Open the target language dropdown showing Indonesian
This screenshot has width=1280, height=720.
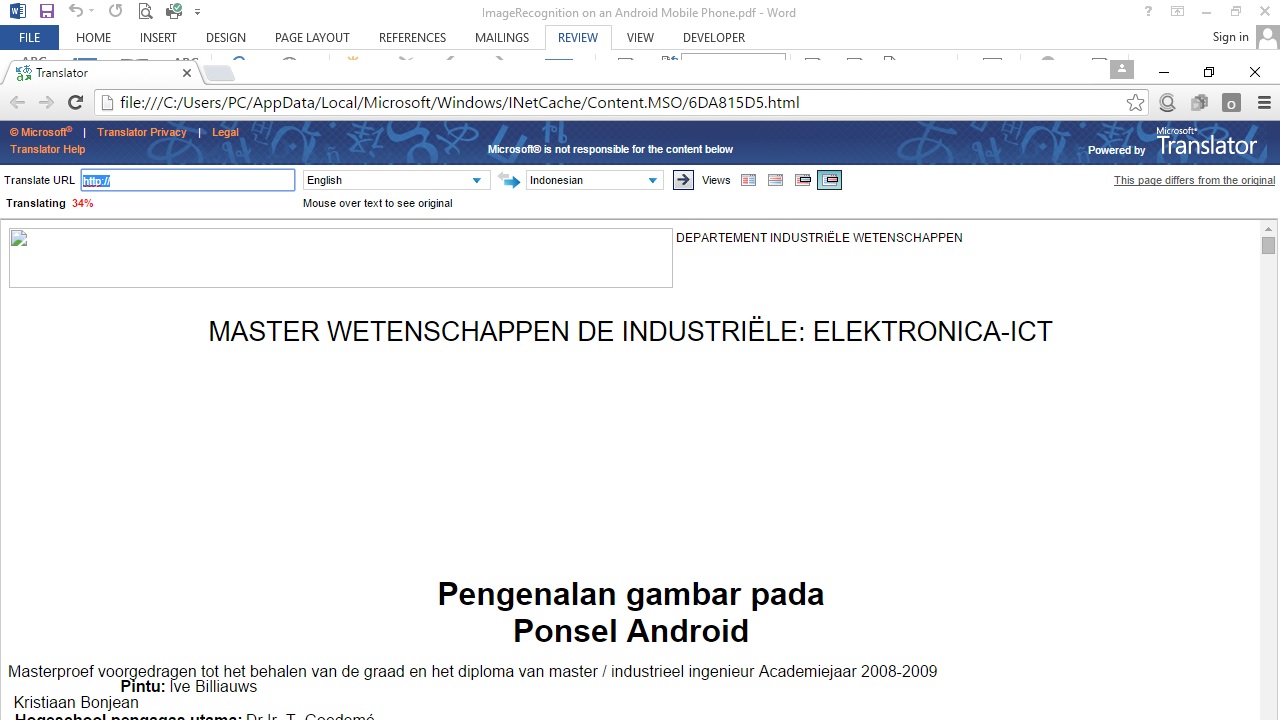pos(594,180)
